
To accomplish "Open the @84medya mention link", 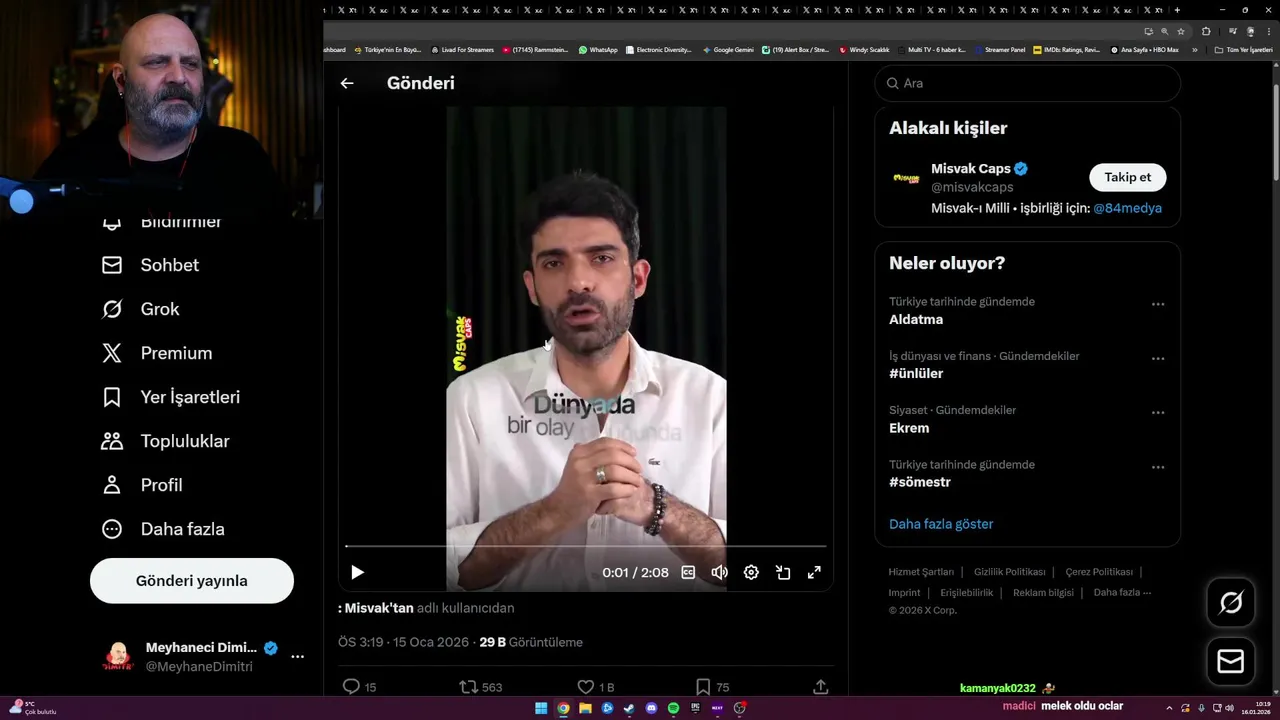I will (x=1127, y=208).
